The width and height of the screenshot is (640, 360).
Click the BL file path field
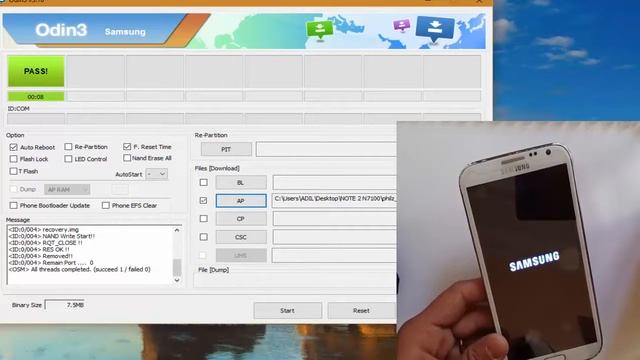coord(334,182)
